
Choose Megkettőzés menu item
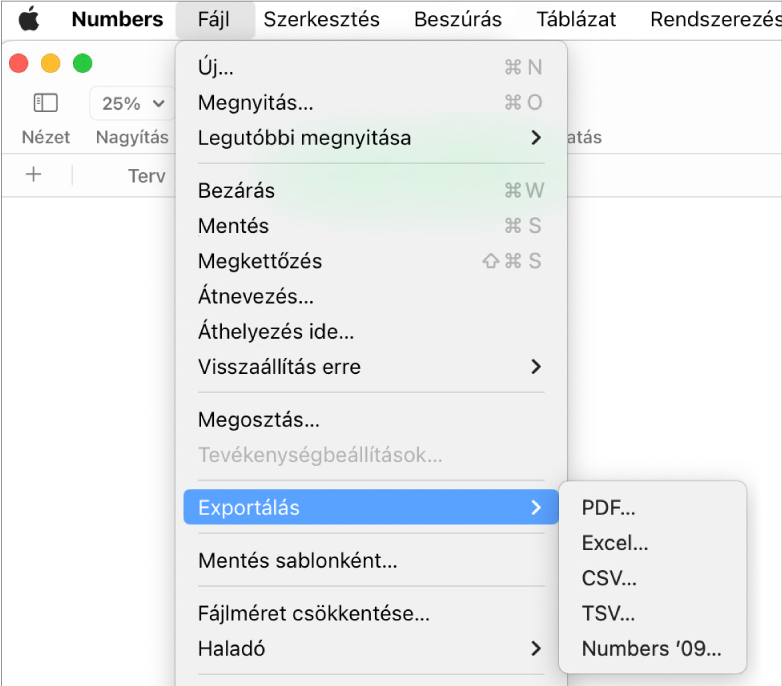pos(371,261)
